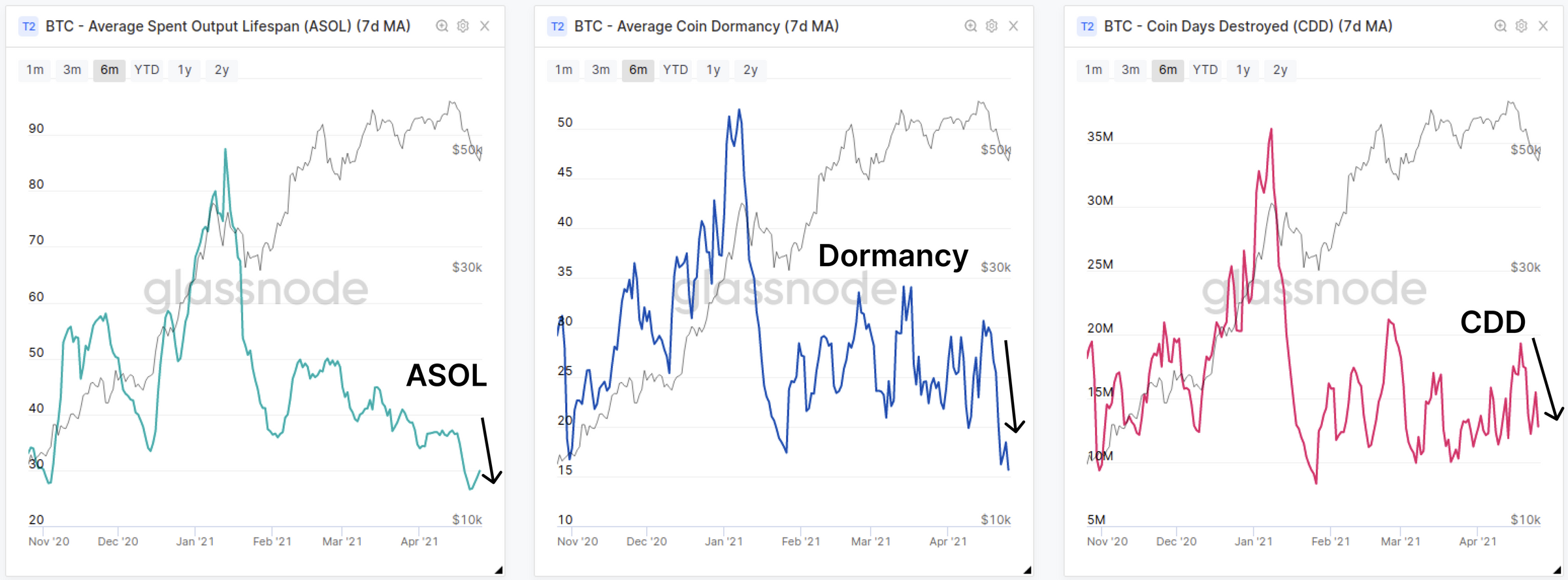Viewport: 1568px width, 580px height.
Task: Click the ASOL chart title text
Action: pyautogui.click(x=228, y=26)
